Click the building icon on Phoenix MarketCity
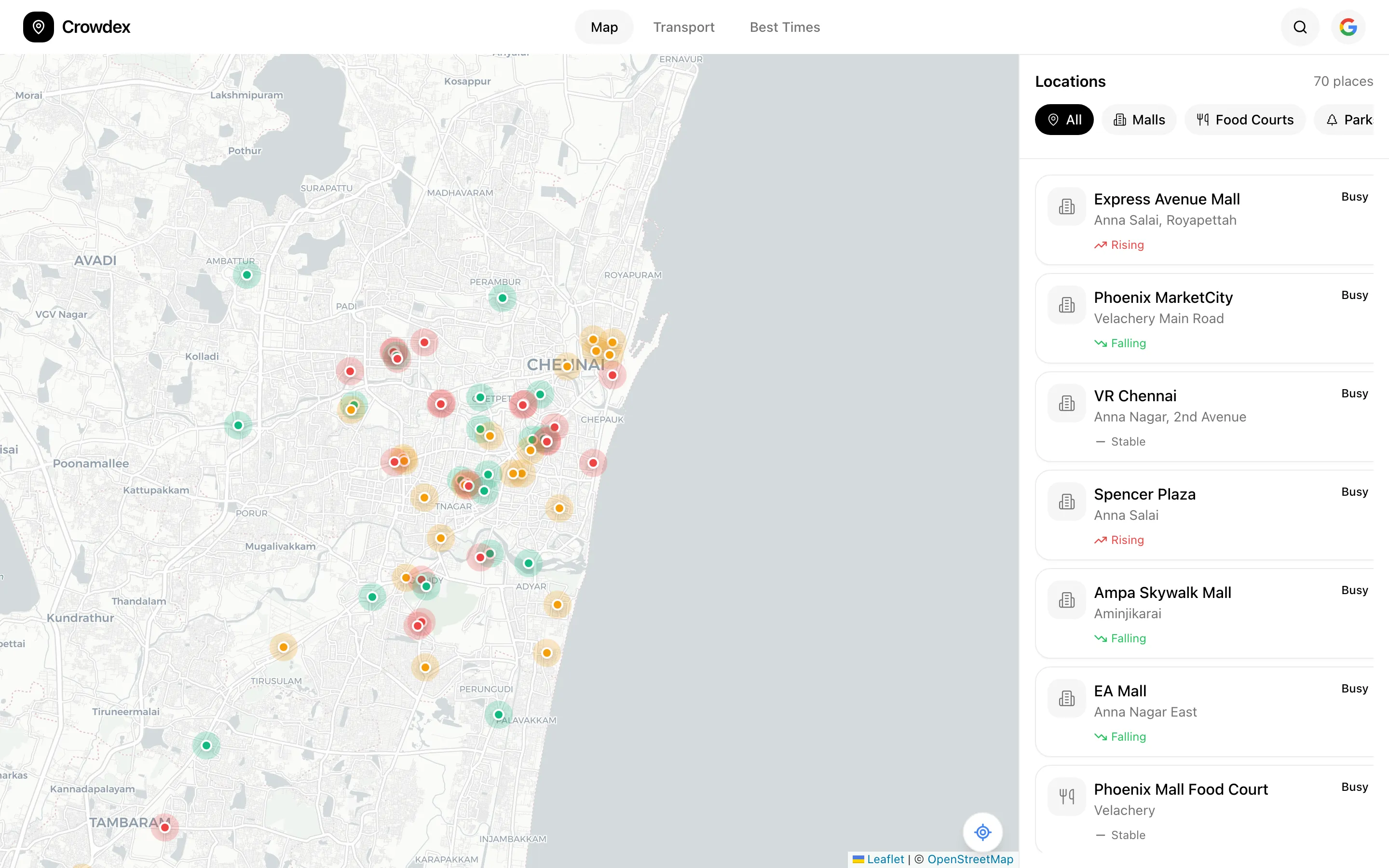Viewport: 1389px width, 868px height. [x=1067, y=305]
